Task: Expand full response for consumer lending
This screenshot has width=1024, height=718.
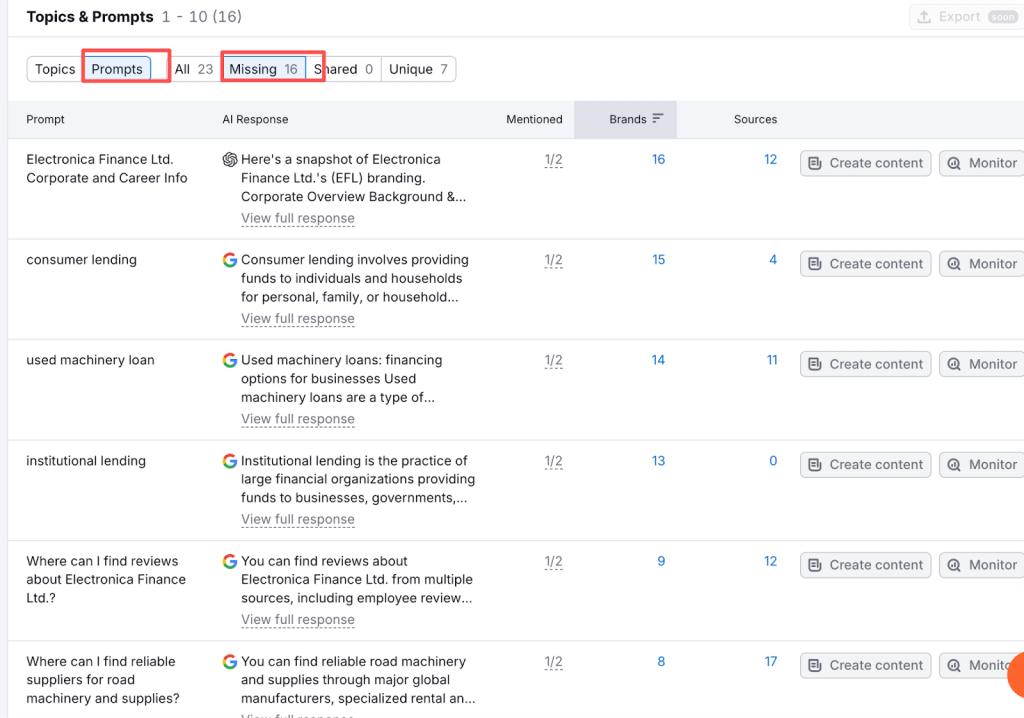Action: click(298, 319)
